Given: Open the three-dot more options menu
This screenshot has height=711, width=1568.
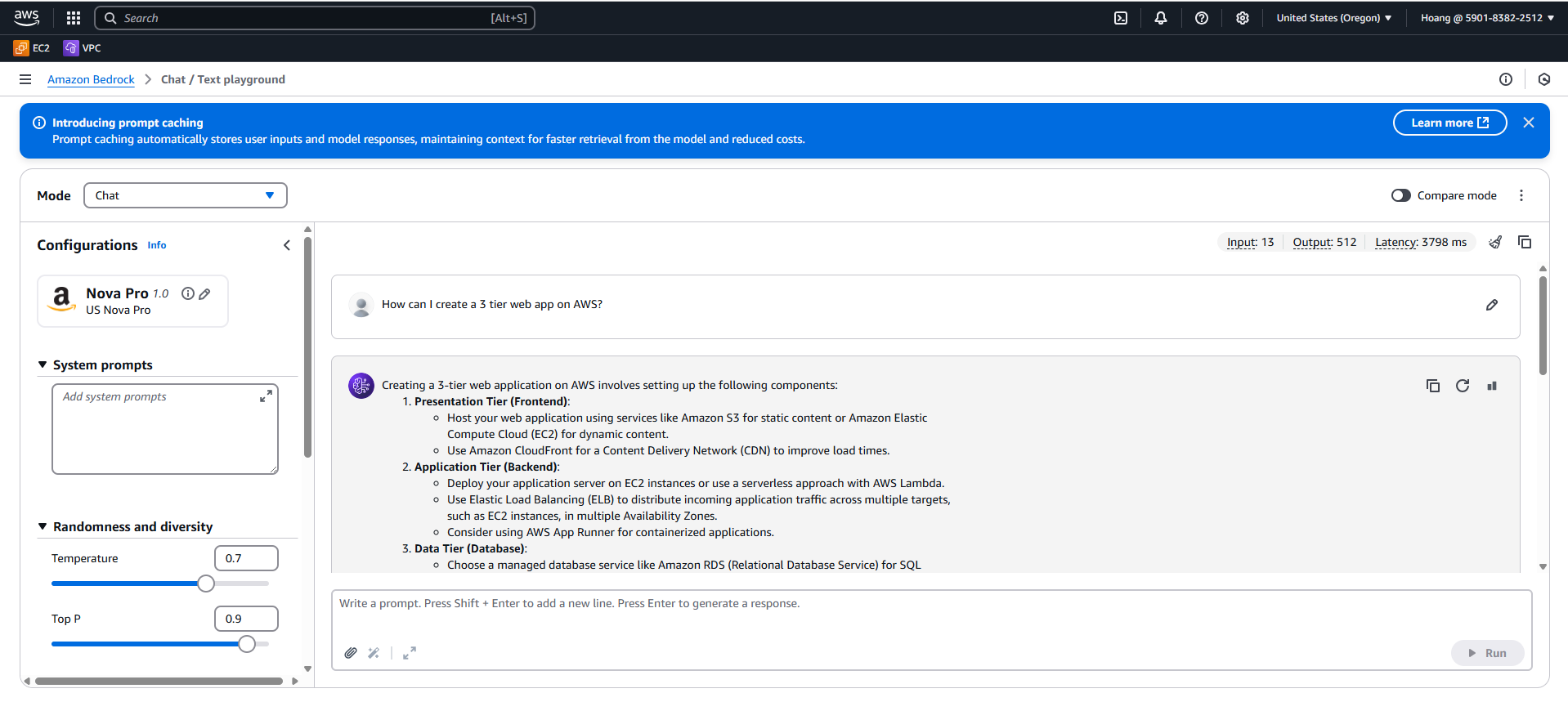Looking at the screenshot, I should click(x=1521, y=195).
